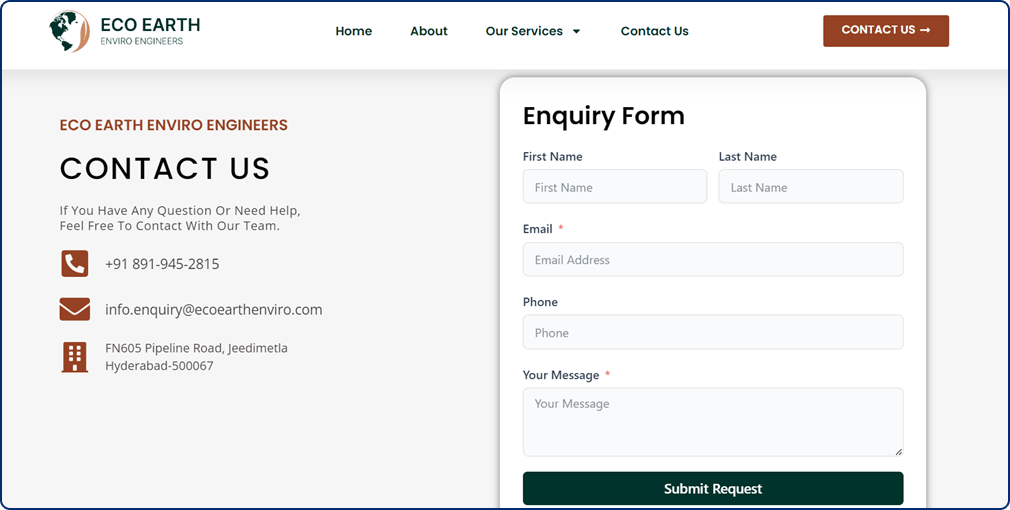Focus the Last Name input field
Image resolution: width=1010 pixels, height=510 pixels.
811,187
